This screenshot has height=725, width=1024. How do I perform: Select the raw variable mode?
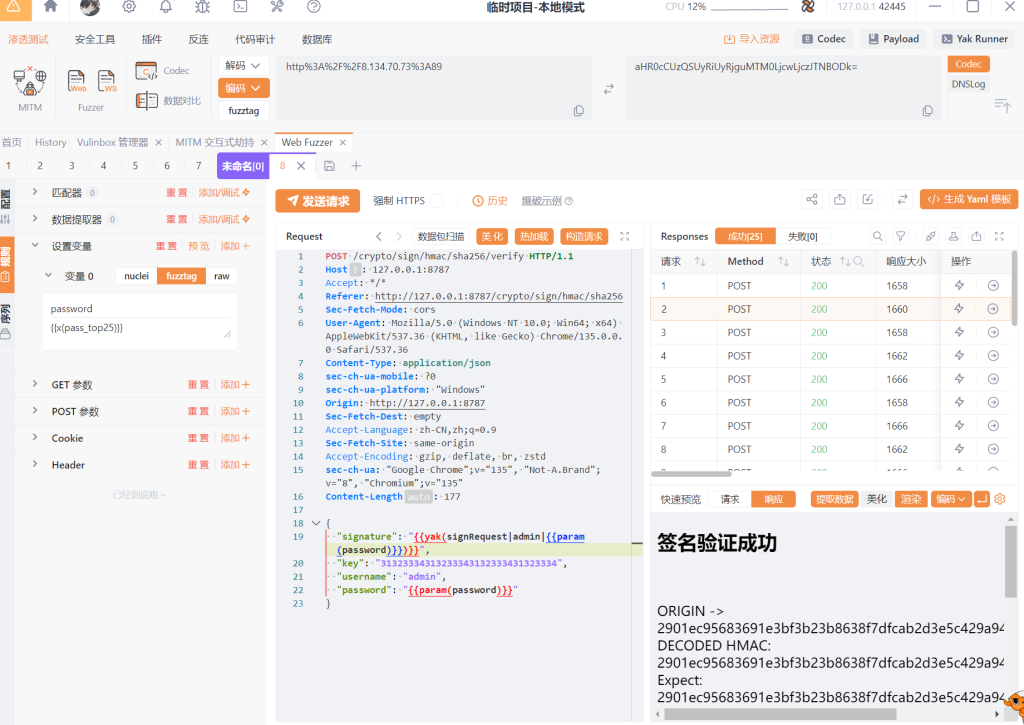click(x=221, y=276)
